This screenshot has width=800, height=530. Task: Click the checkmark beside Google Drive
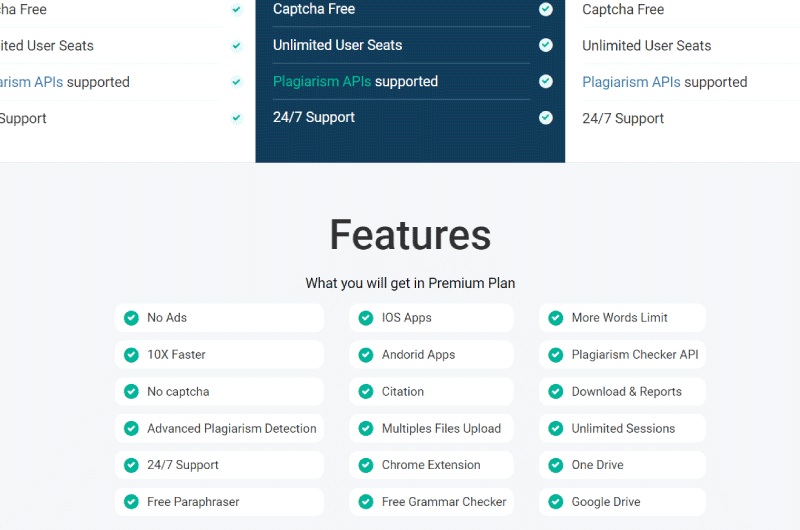(556, 502)
